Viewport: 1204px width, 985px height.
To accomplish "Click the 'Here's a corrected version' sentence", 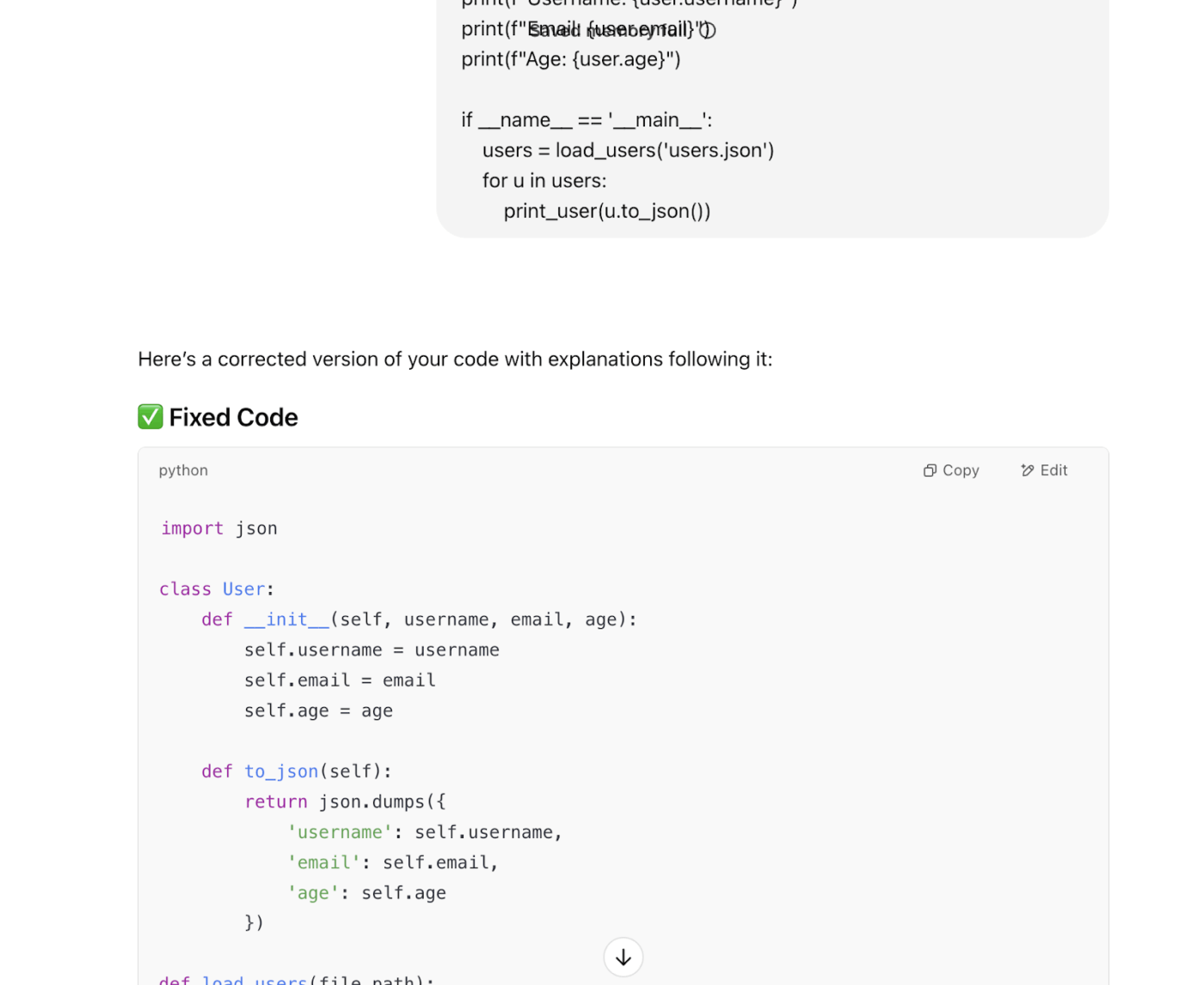I will click(x=455, y=359).
